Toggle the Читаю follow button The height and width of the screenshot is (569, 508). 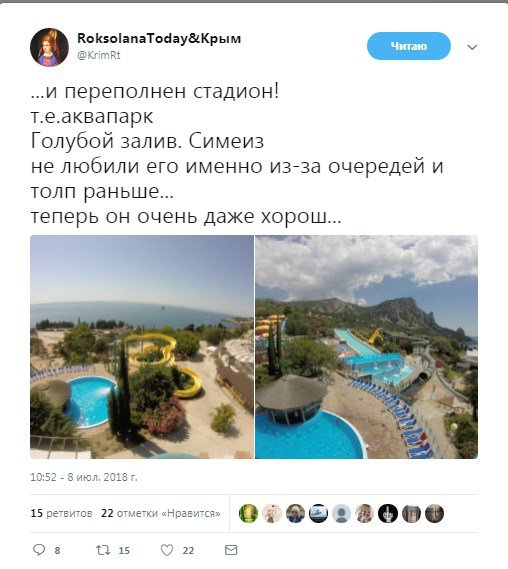(x=409, y=46)
